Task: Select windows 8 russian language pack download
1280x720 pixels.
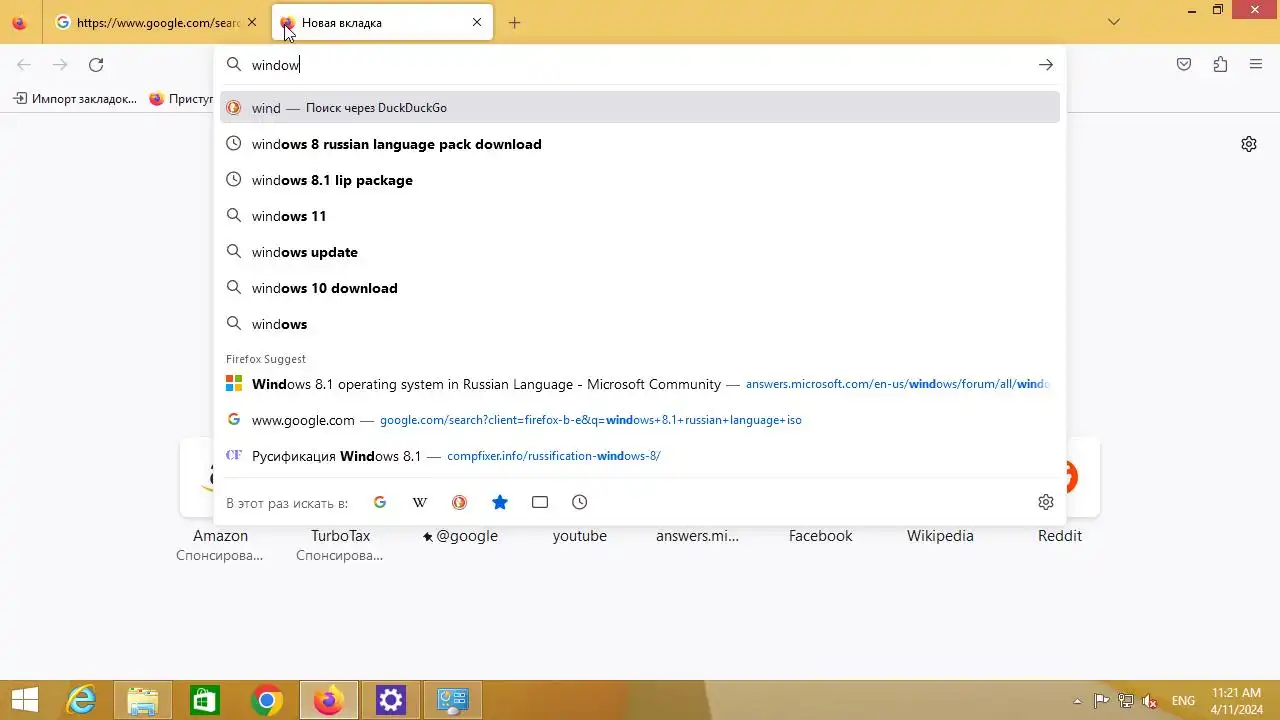Action: point(640,144)
